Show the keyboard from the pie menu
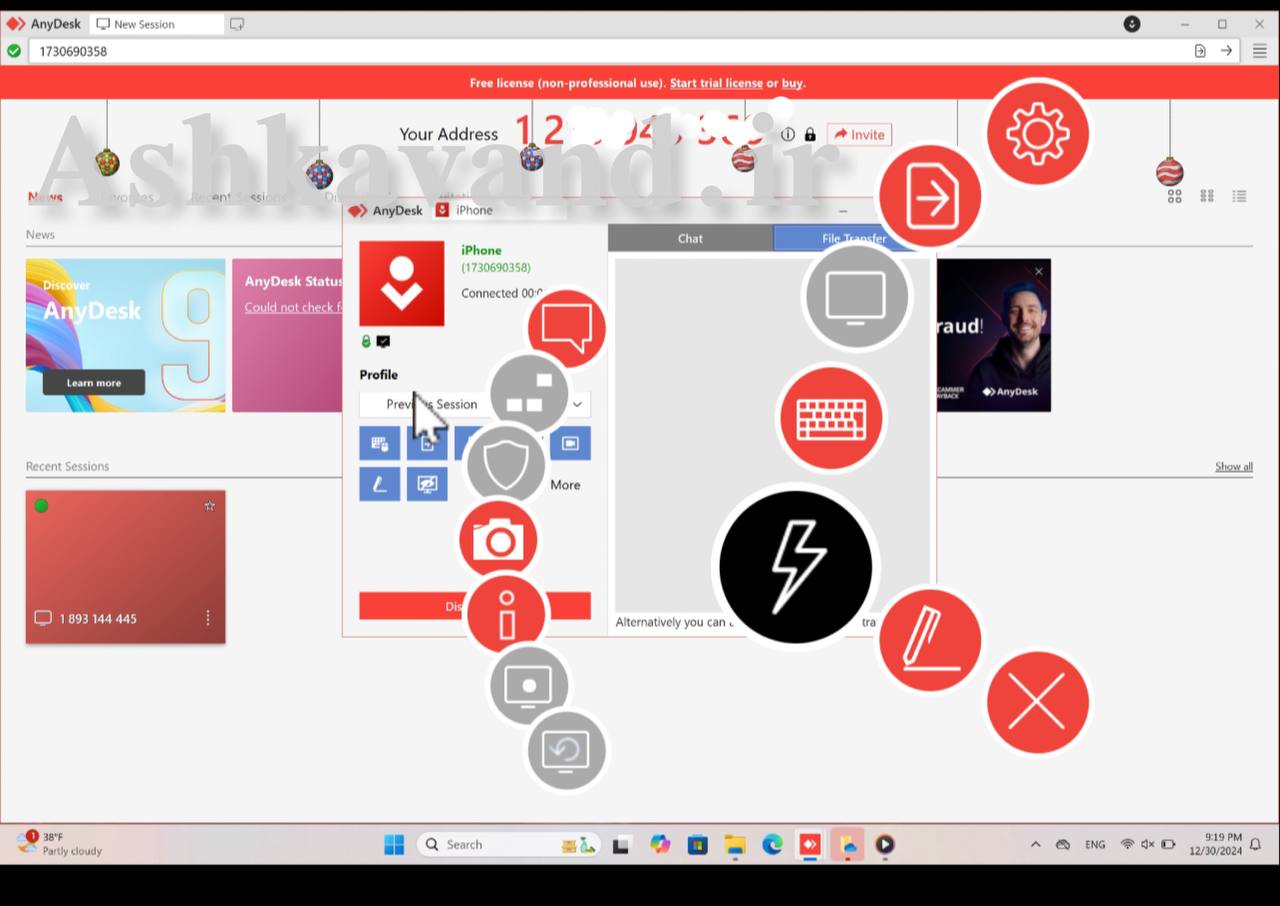The height and width of the screenshot is (906, 1280). tap(831, 418)
